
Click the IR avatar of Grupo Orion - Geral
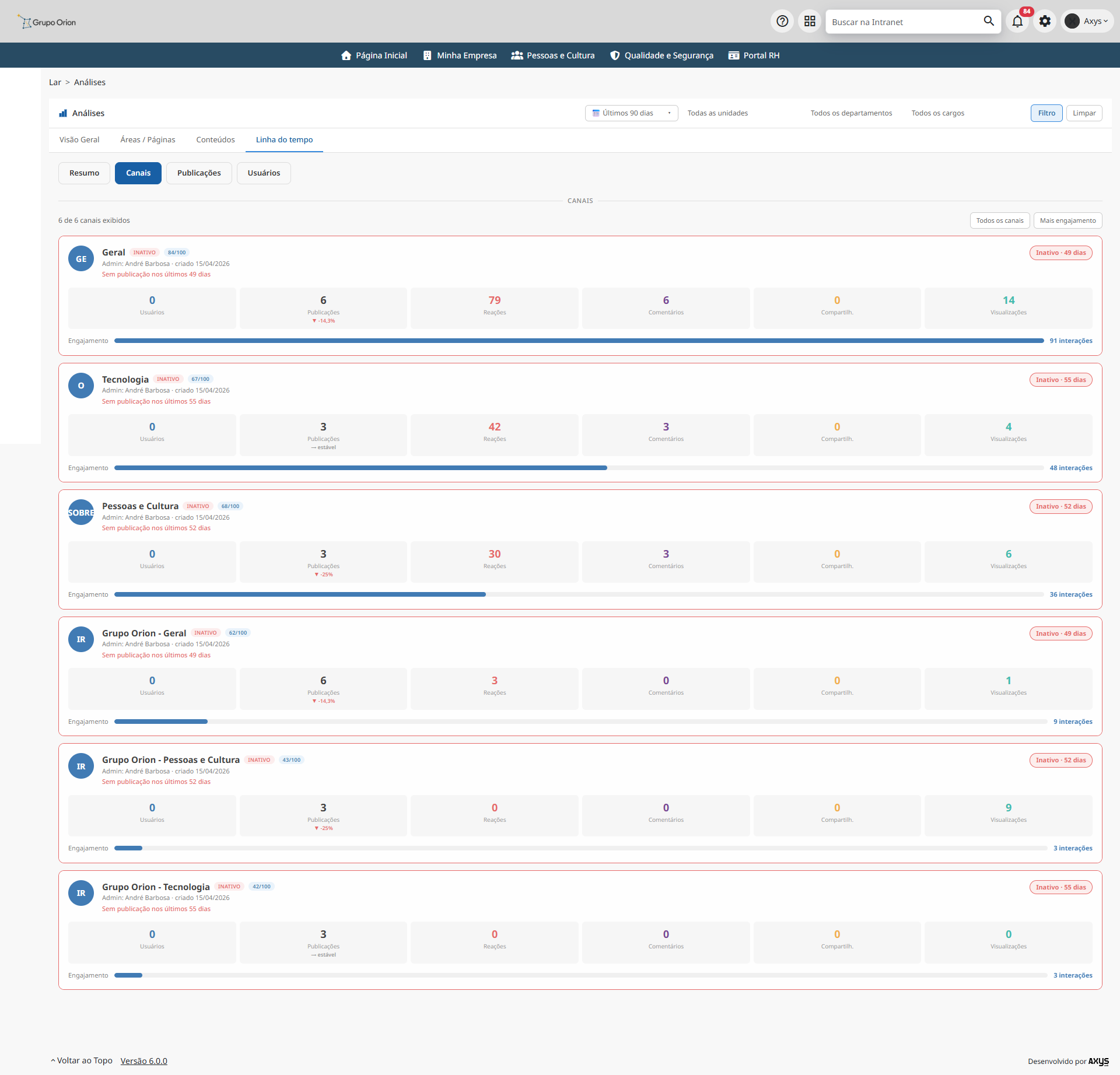coord(81,639)
